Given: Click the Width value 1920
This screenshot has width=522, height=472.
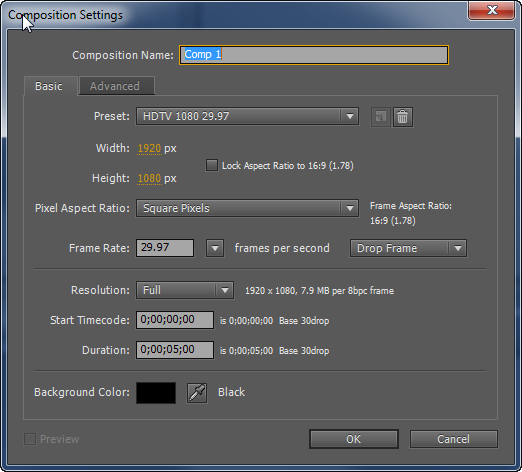Looking at the screenshot, I should coord(149,148).
